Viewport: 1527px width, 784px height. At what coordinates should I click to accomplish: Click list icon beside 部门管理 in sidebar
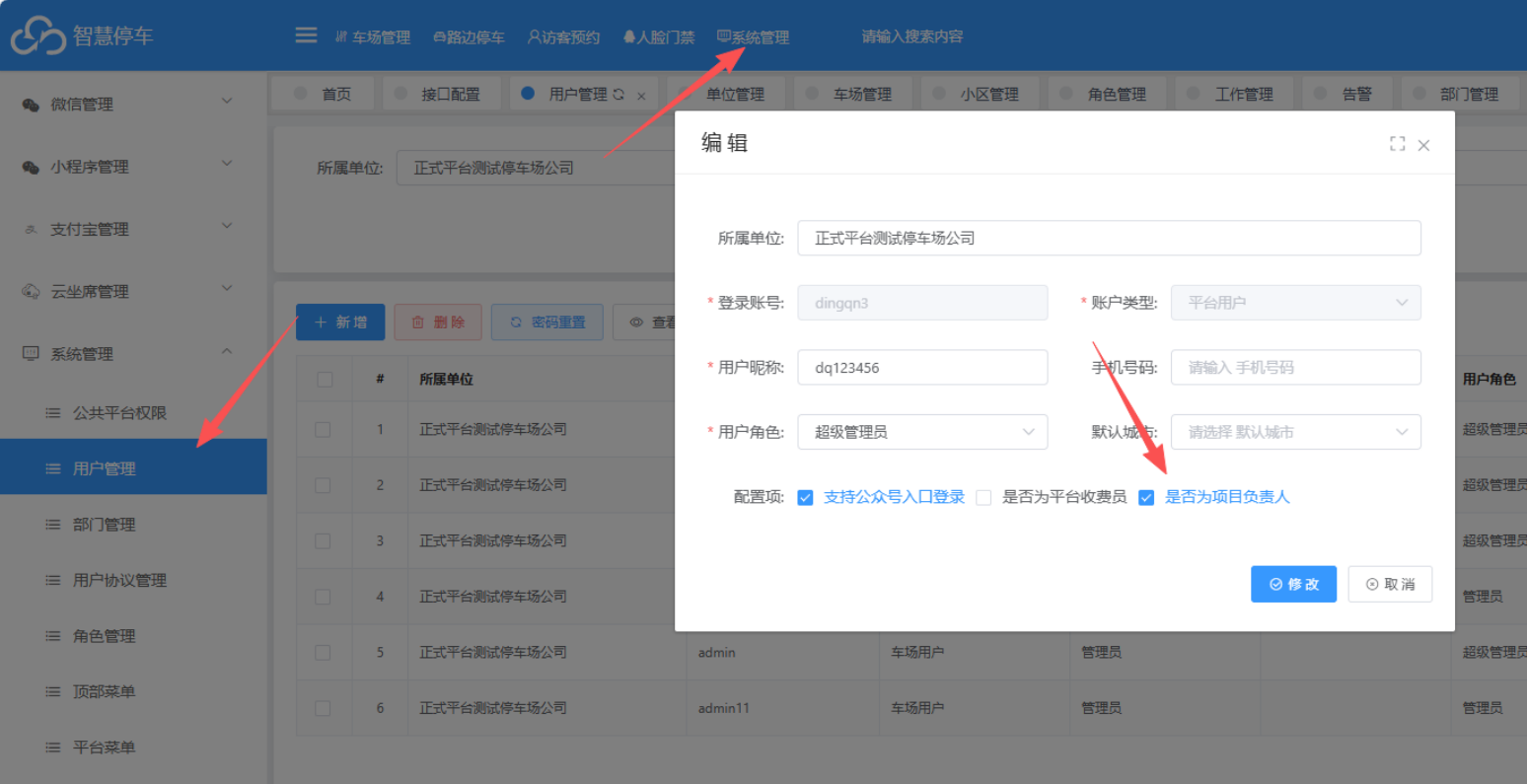click(x=53, y=525)
